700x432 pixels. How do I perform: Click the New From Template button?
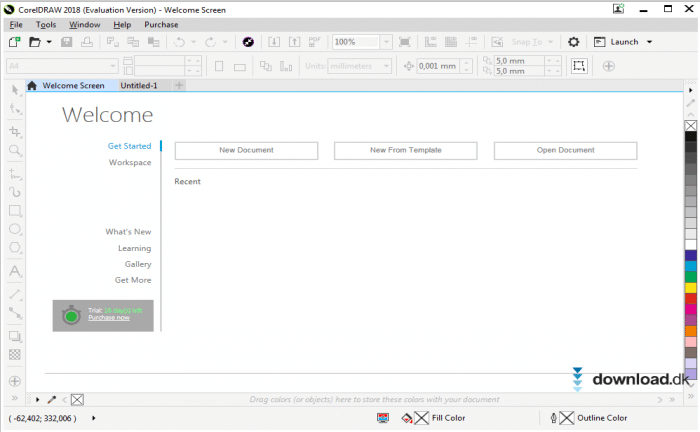coord(405,150)
